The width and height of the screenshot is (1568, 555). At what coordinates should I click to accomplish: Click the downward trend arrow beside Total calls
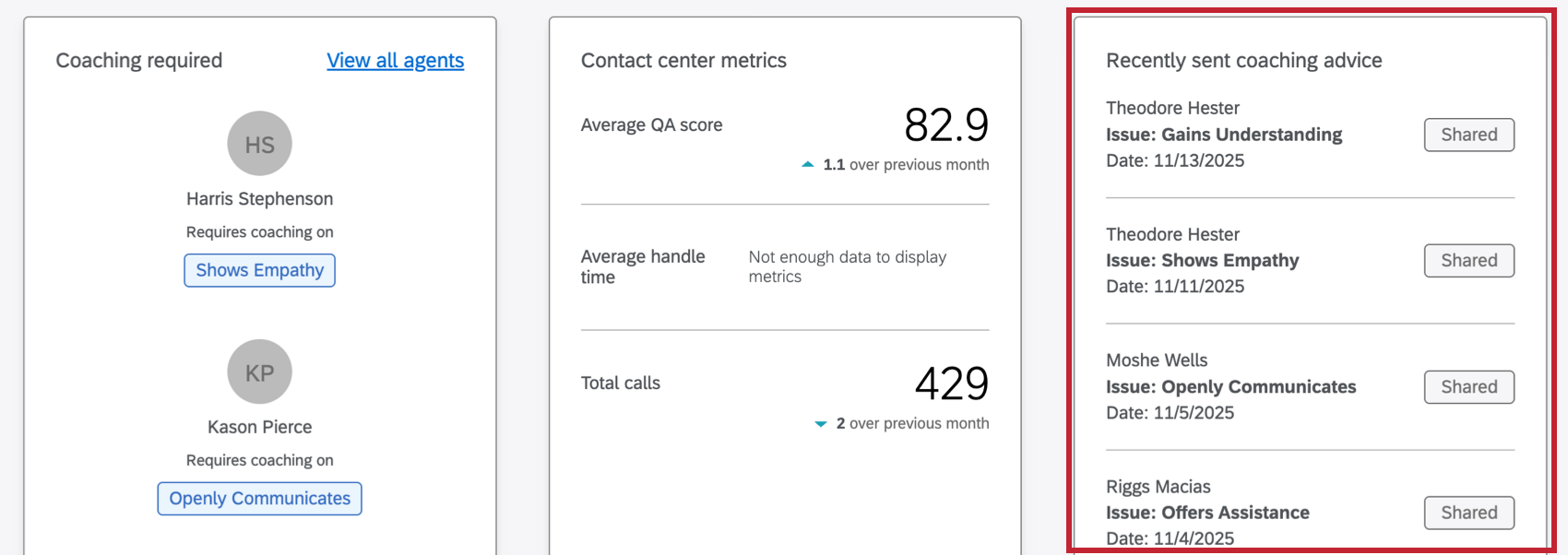tap(819, 423)
